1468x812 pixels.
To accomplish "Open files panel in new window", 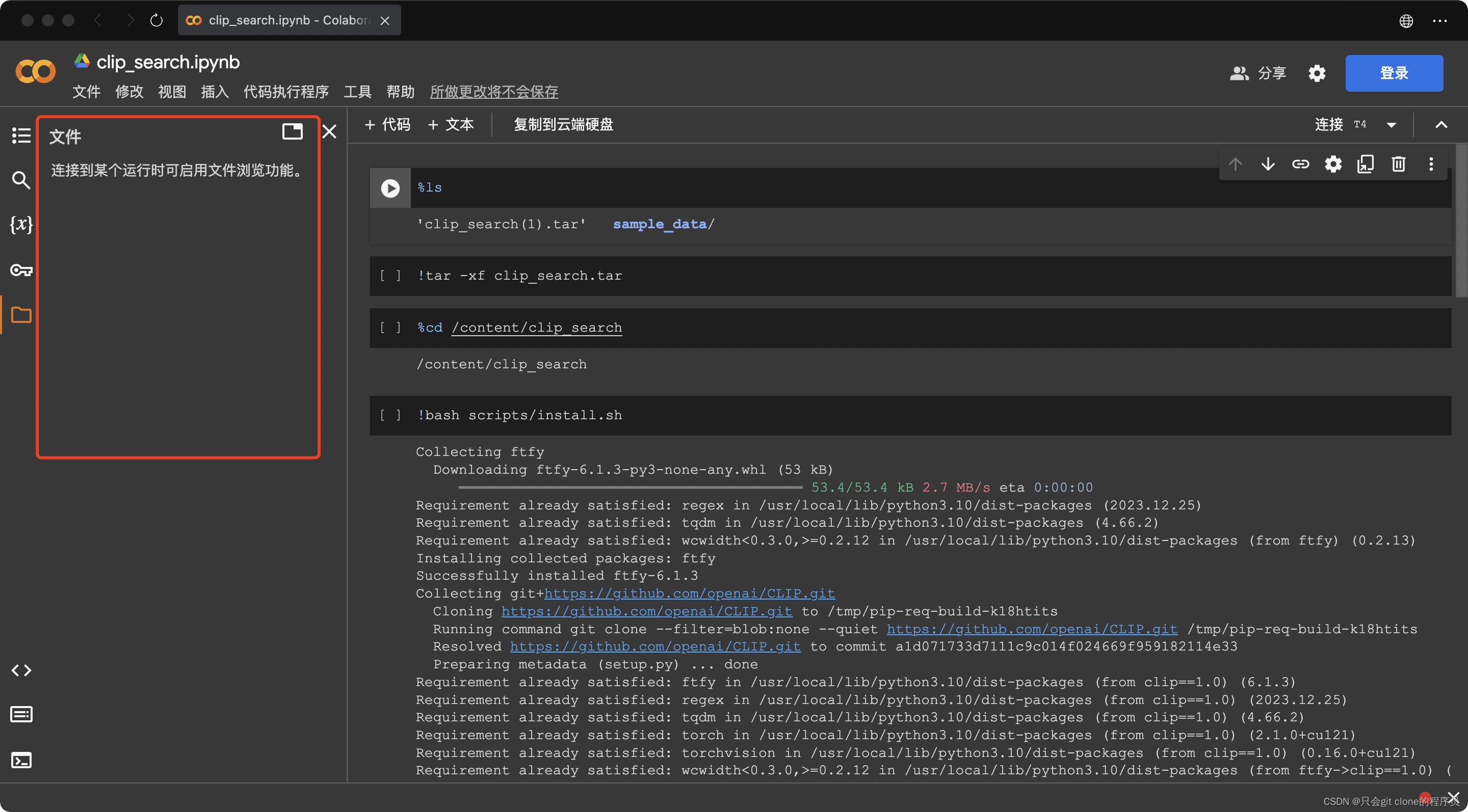I will (x=293, y=131).
